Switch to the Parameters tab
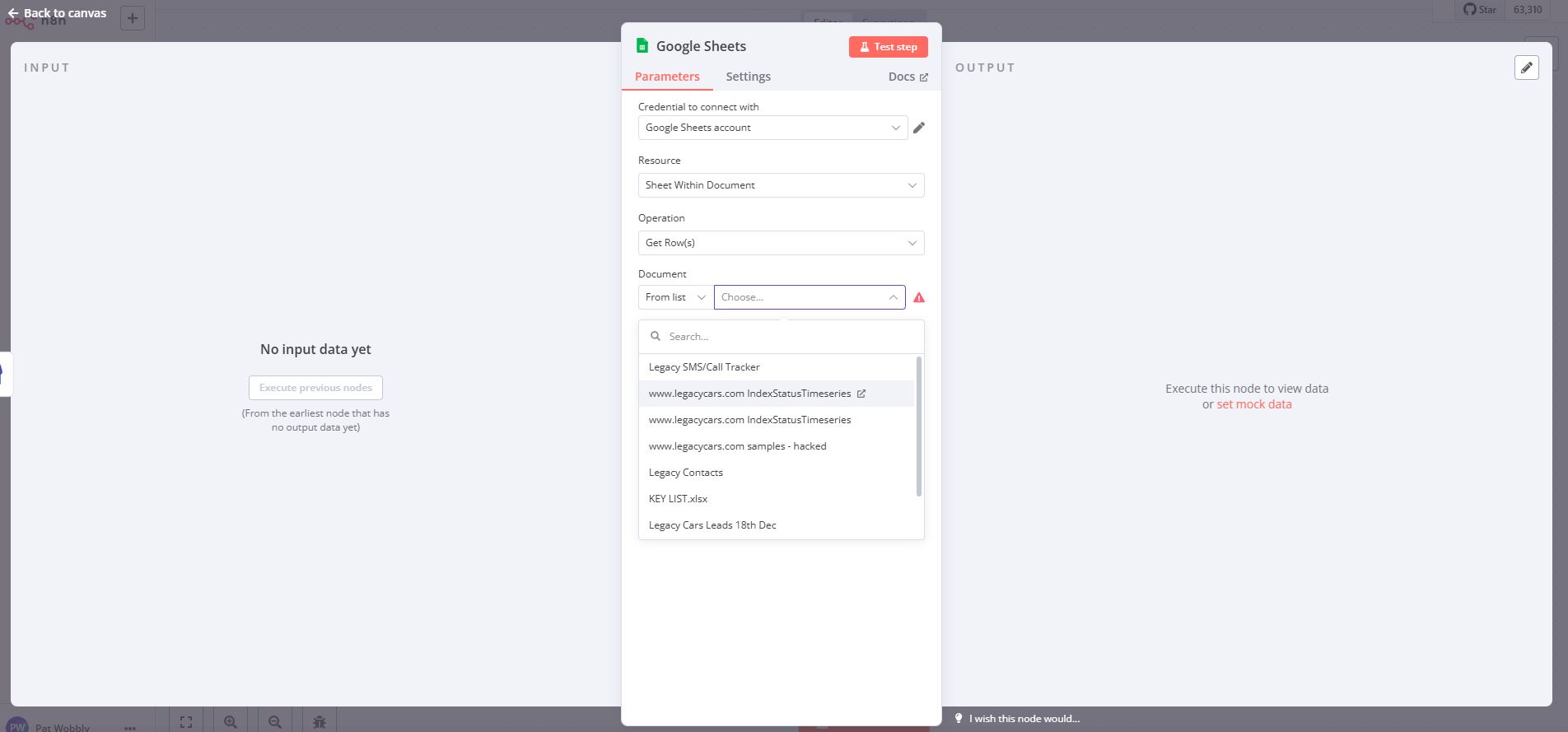 pyautogui.click(x=667, y=77)
